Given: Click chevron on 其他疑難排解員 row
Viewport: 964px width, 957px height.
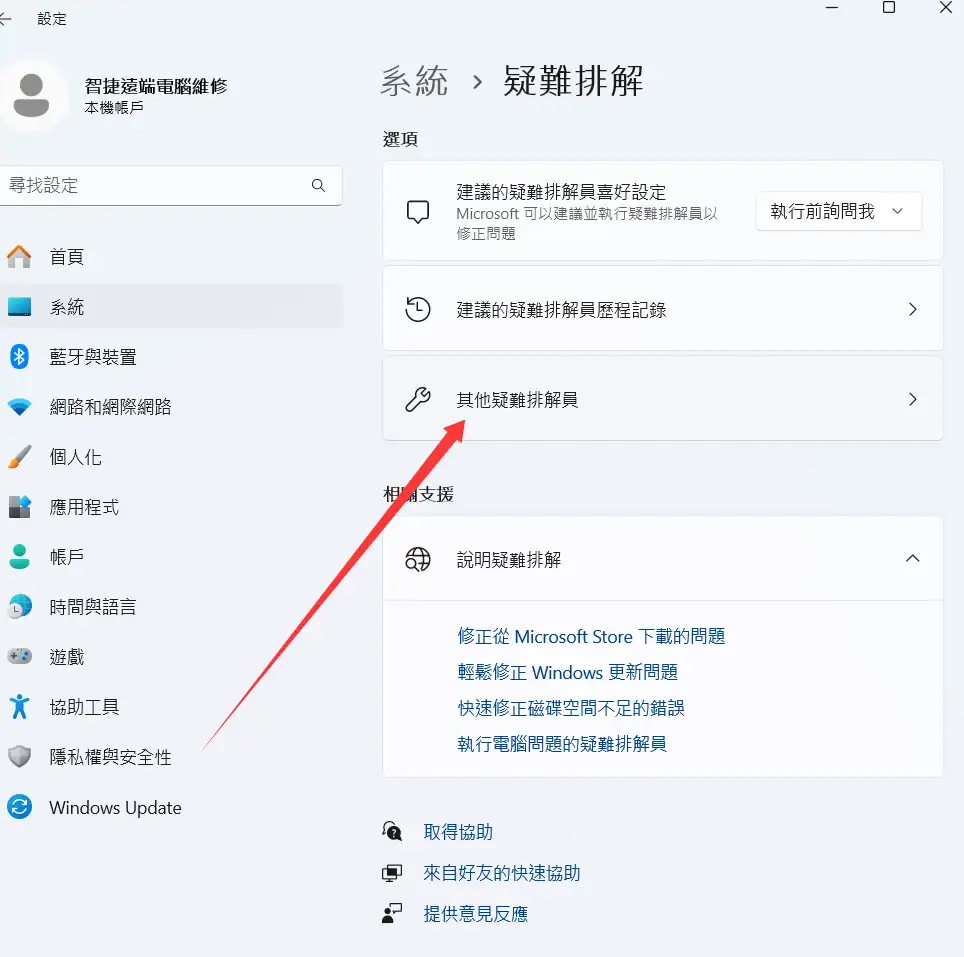Looking at the screenshot, I should 913,400.
